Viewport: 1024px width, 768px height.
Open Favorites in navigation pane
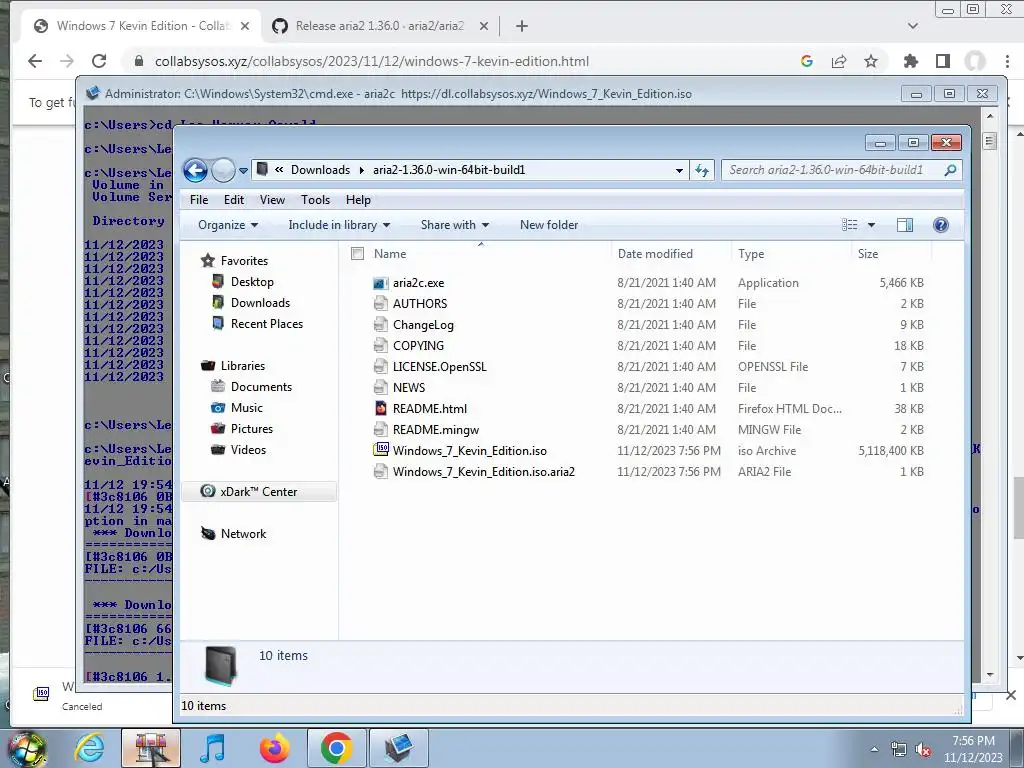click(x=244, y=261)
